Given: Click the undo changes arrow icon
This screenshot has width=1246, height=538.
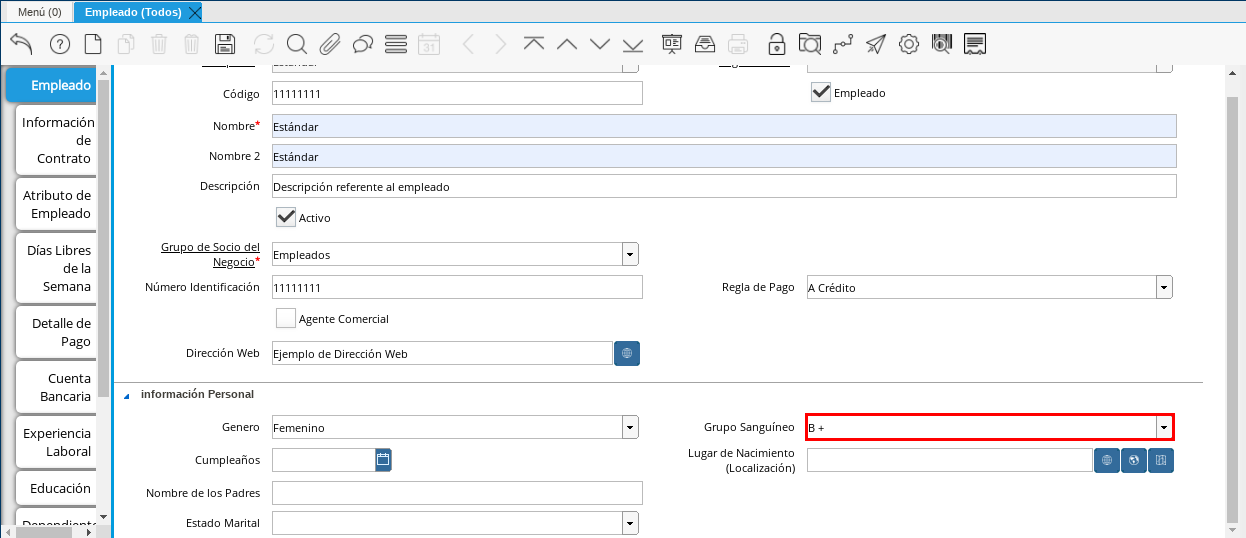Looking at the screenshot, I should point(21,44).
